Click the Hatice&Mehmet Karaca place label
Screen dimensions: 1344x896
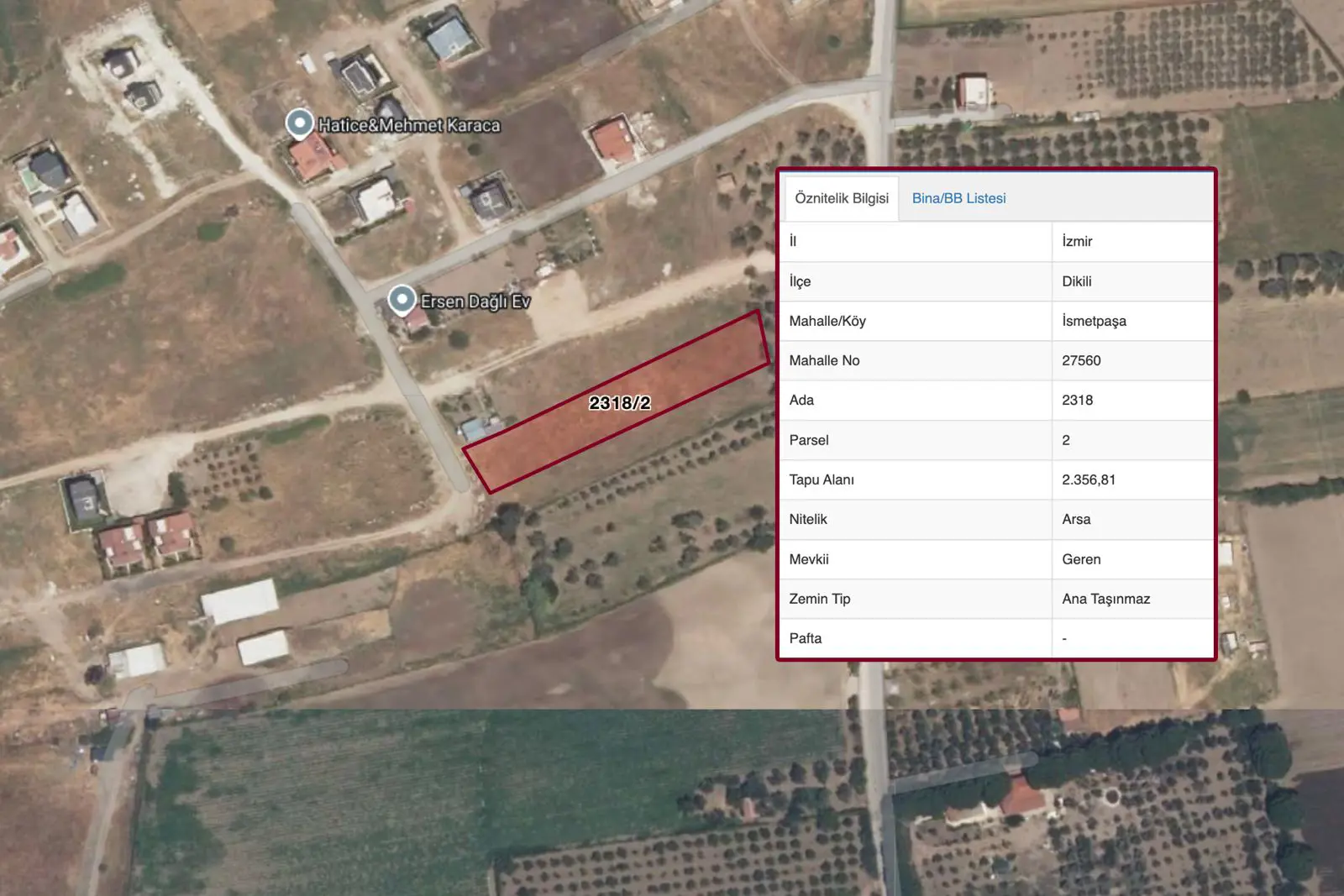coord(409,125)
